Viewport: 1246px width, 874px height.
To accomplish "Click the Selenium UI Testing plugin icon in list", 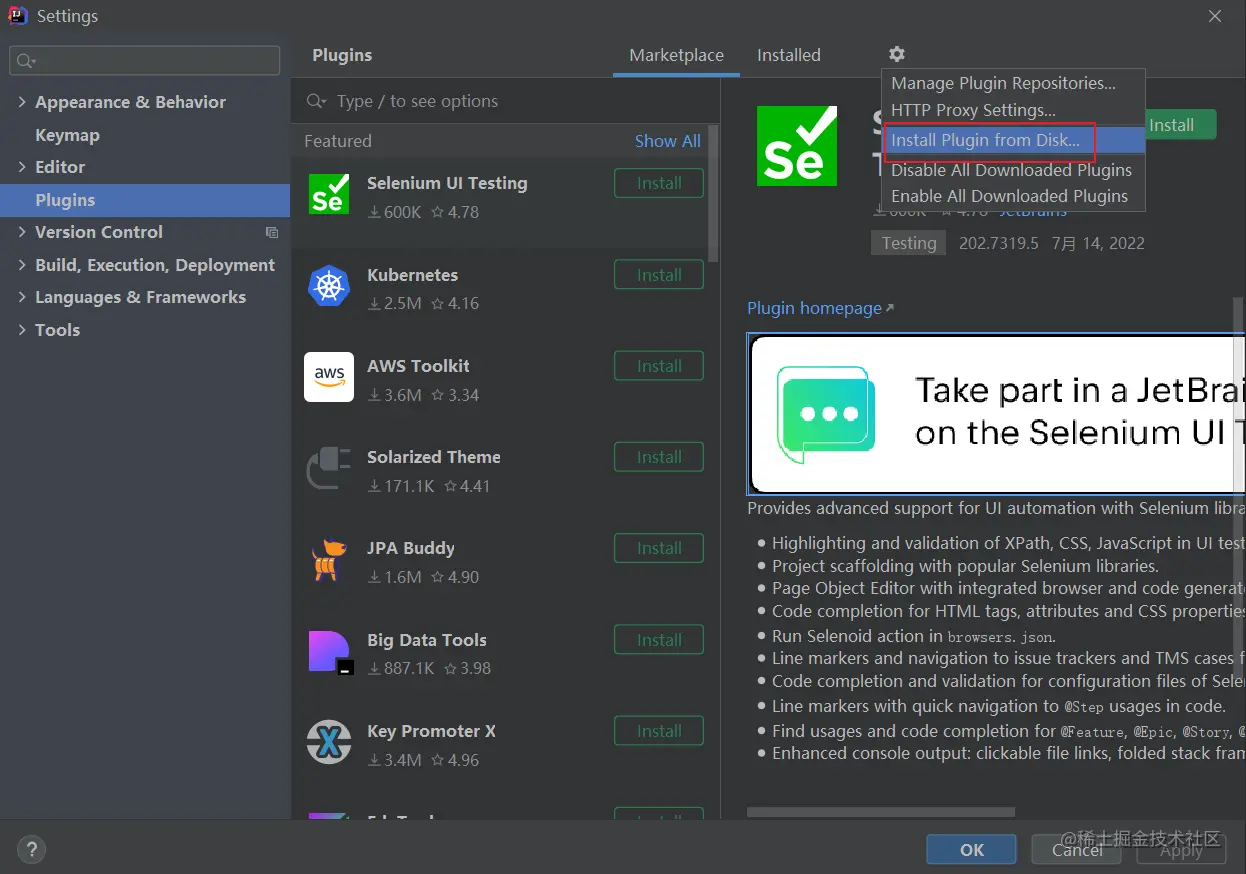I will coord(329,194).
